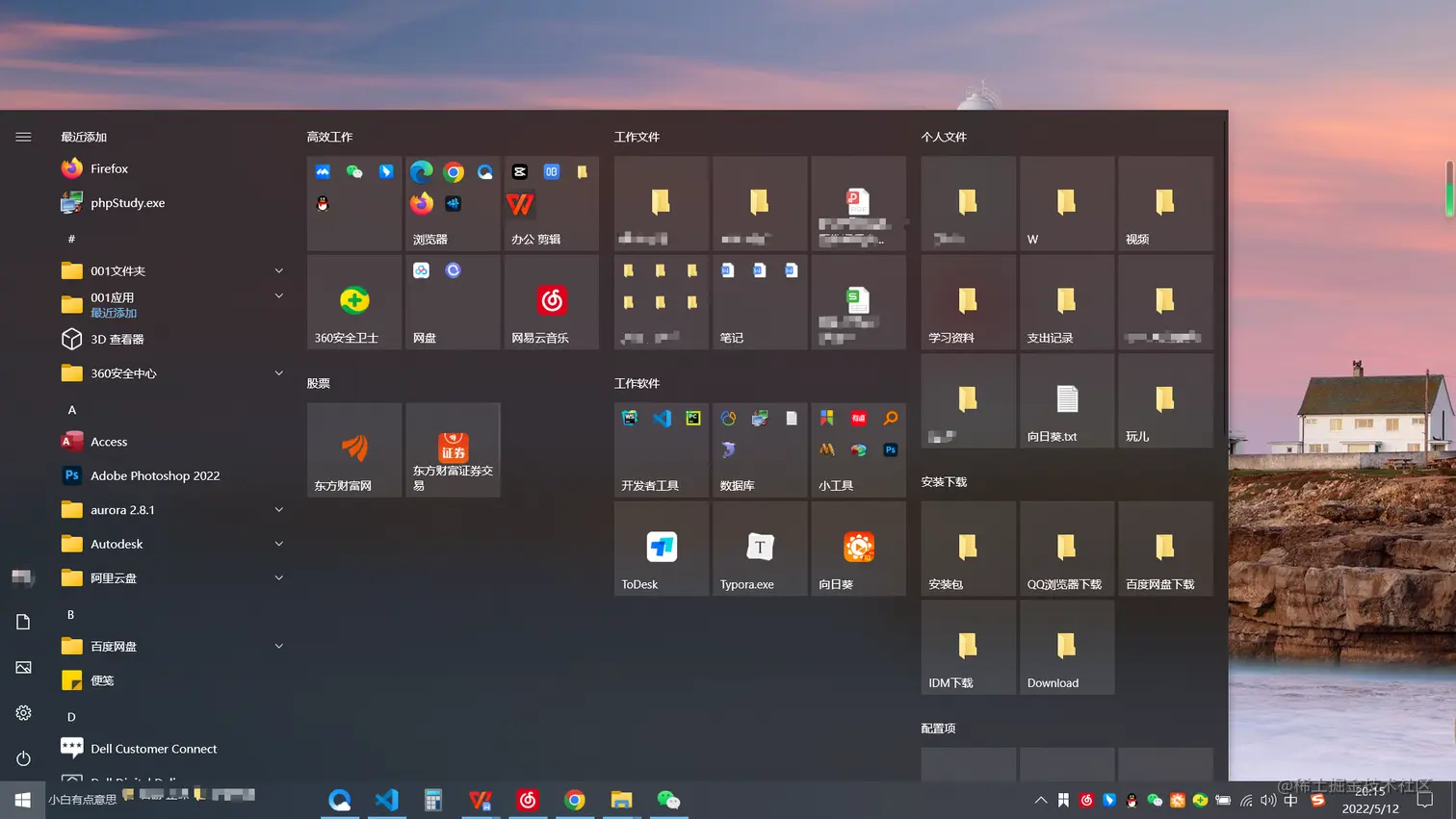
Task: Open the 网盘 tile folder
Action: tap(454, 302)
